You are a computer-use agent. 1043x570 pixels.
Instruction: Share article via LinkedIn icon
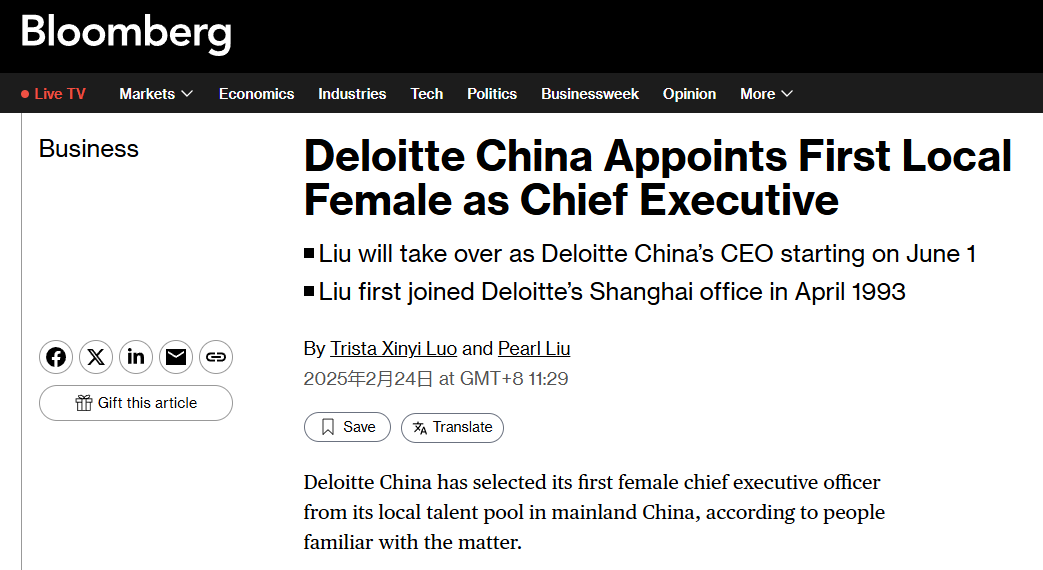(136, 357)
